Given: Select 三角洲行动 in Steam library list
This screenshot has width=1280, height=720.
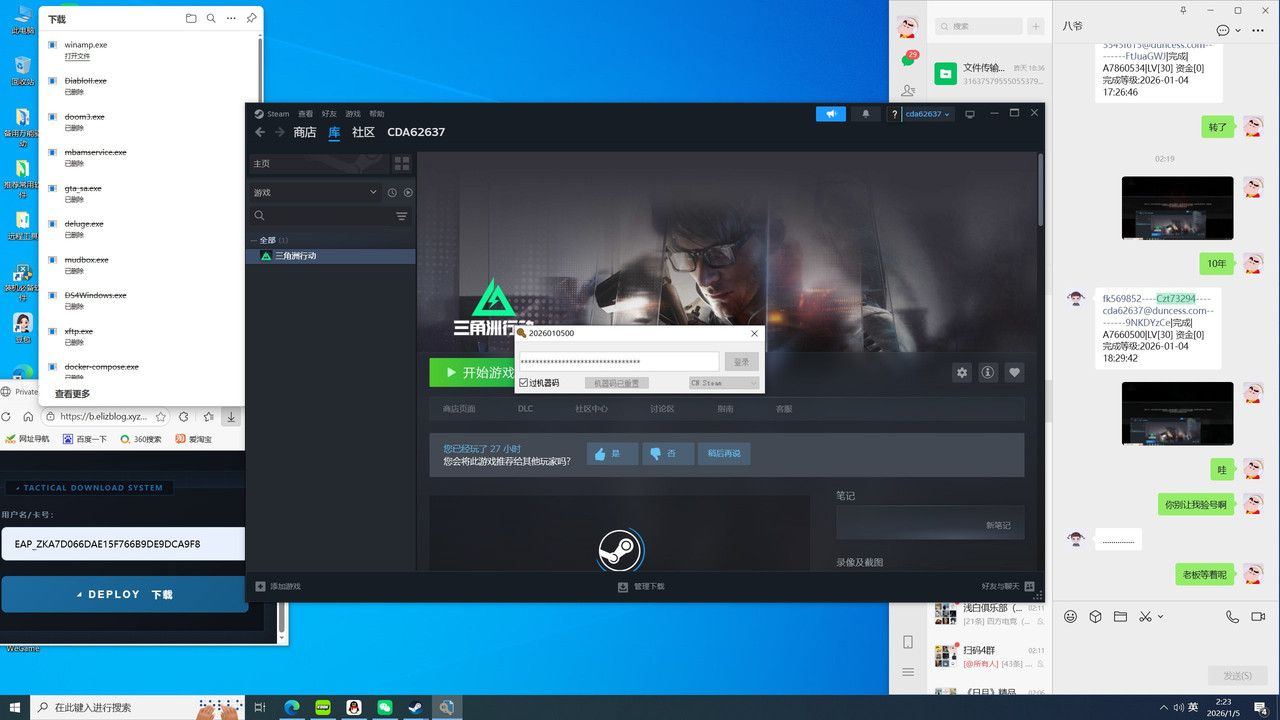Looking at the screenshot, I should pos(331,256).
